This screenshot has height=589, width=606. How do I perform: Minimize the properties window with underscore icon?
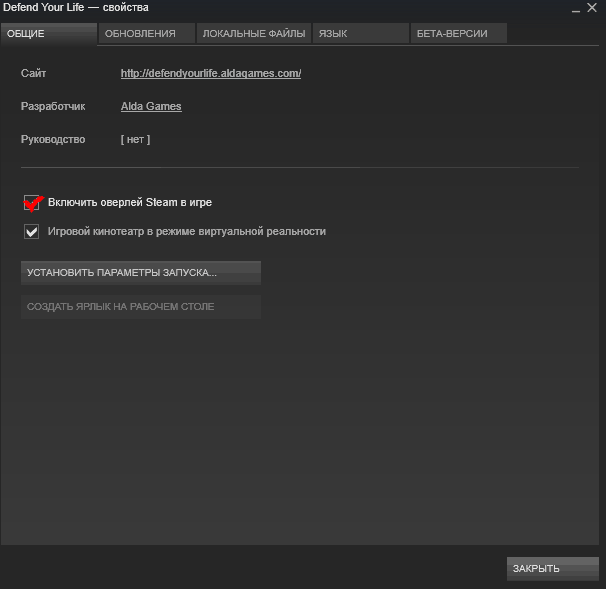coord(575,9)
